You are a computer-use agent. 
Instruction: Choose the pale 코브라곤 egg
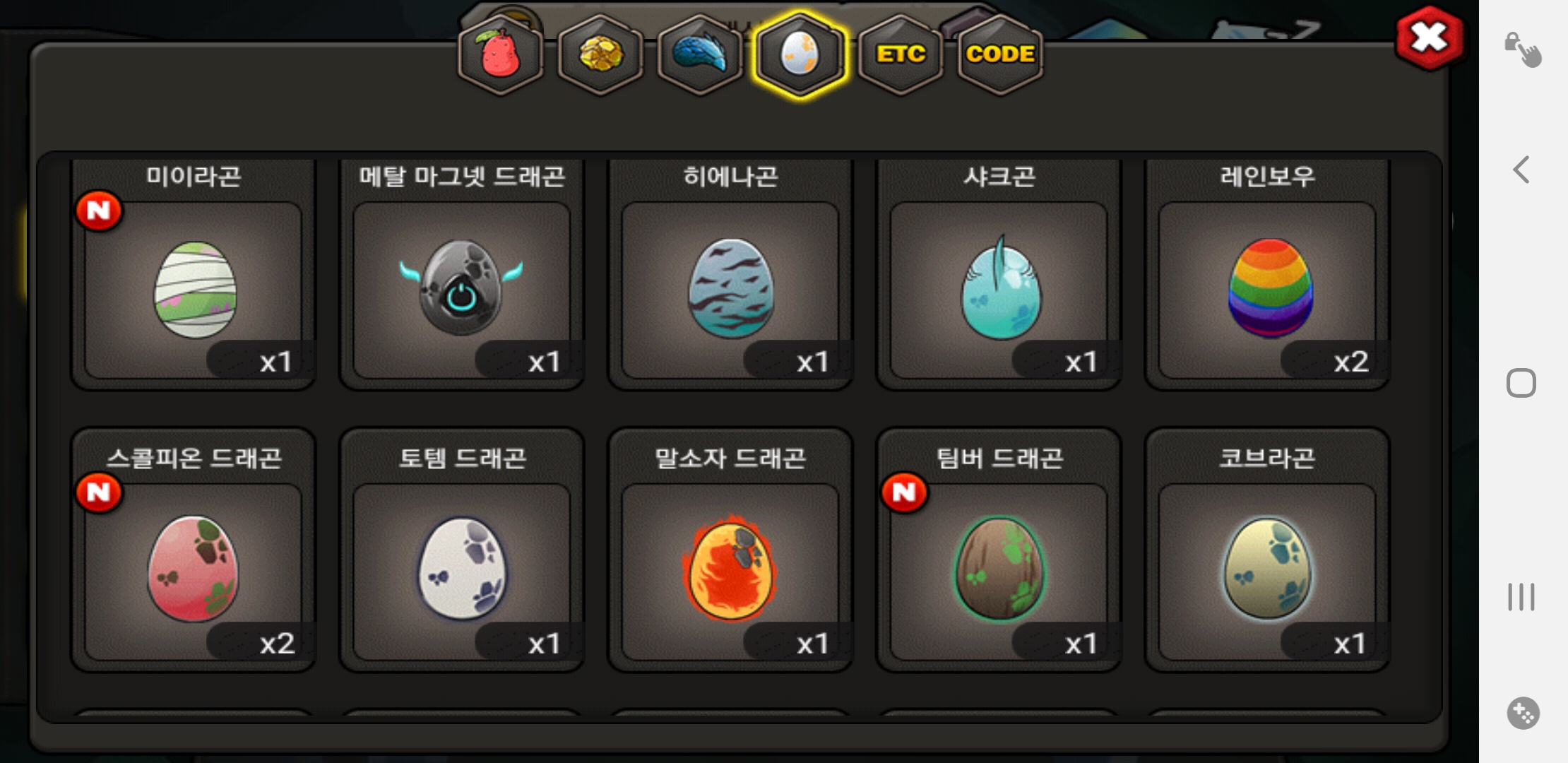pos(1267,550)
